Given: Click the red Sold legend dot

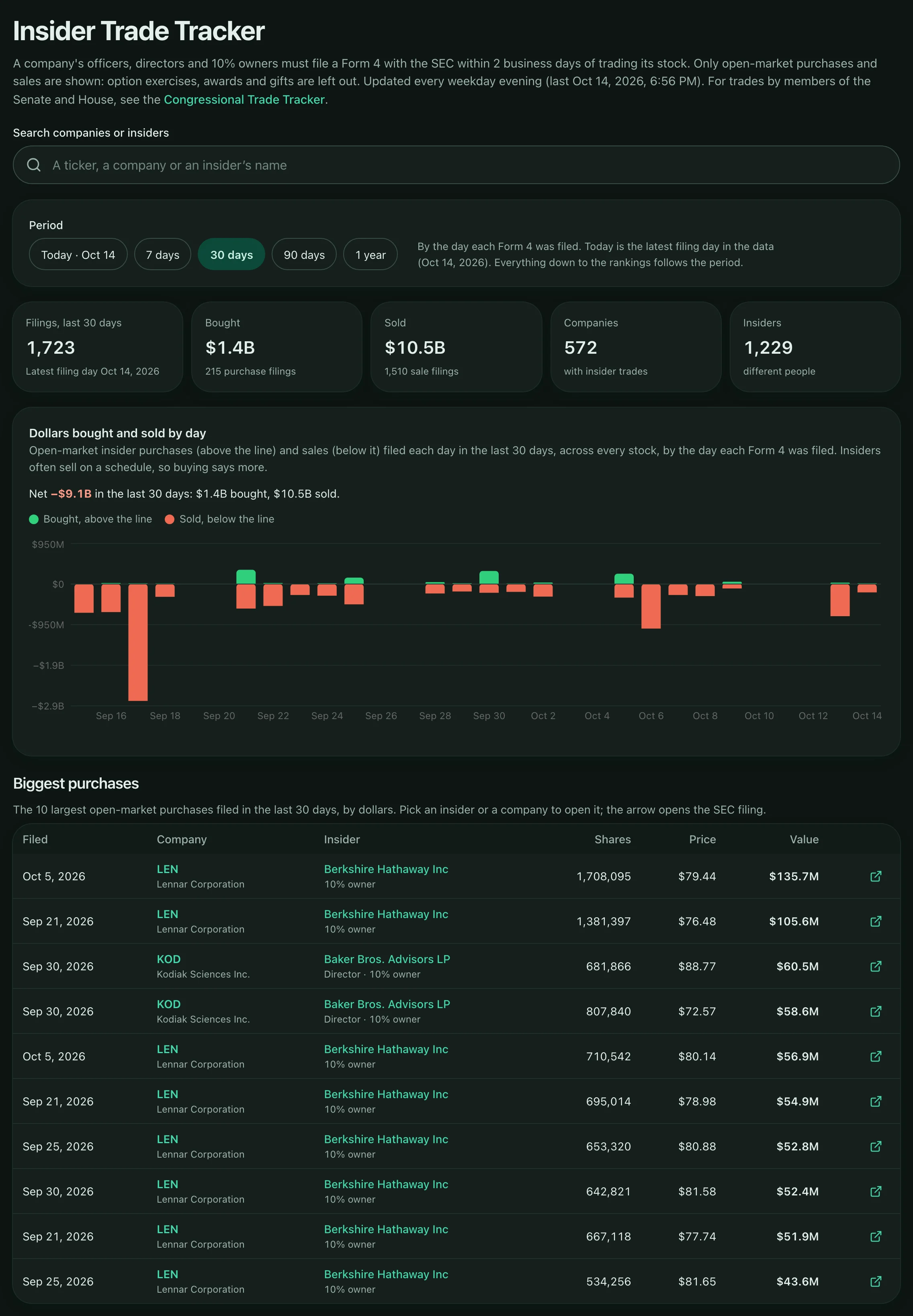Looking at the screenshot, I should pyautogui.click(x=169, y=519).
